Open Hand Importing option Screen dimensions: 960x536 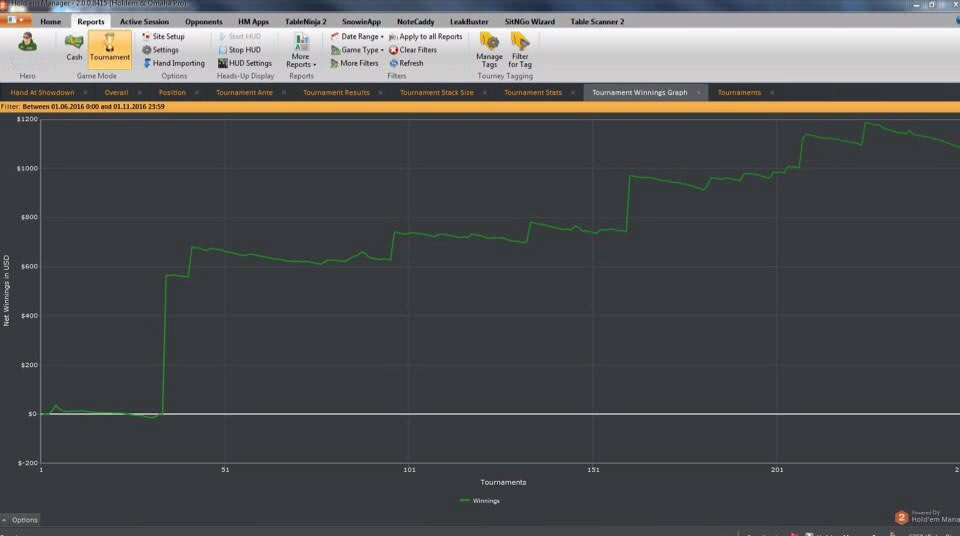pos(174,63)
